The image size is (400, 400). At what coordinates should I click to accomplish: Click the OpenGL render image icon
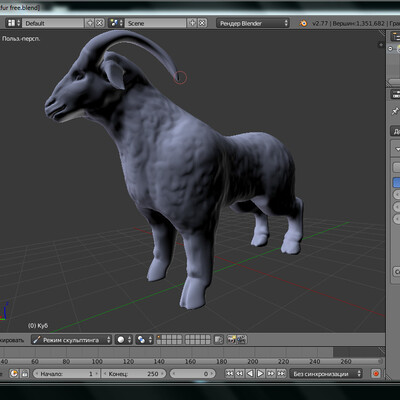tap(232, 340)
